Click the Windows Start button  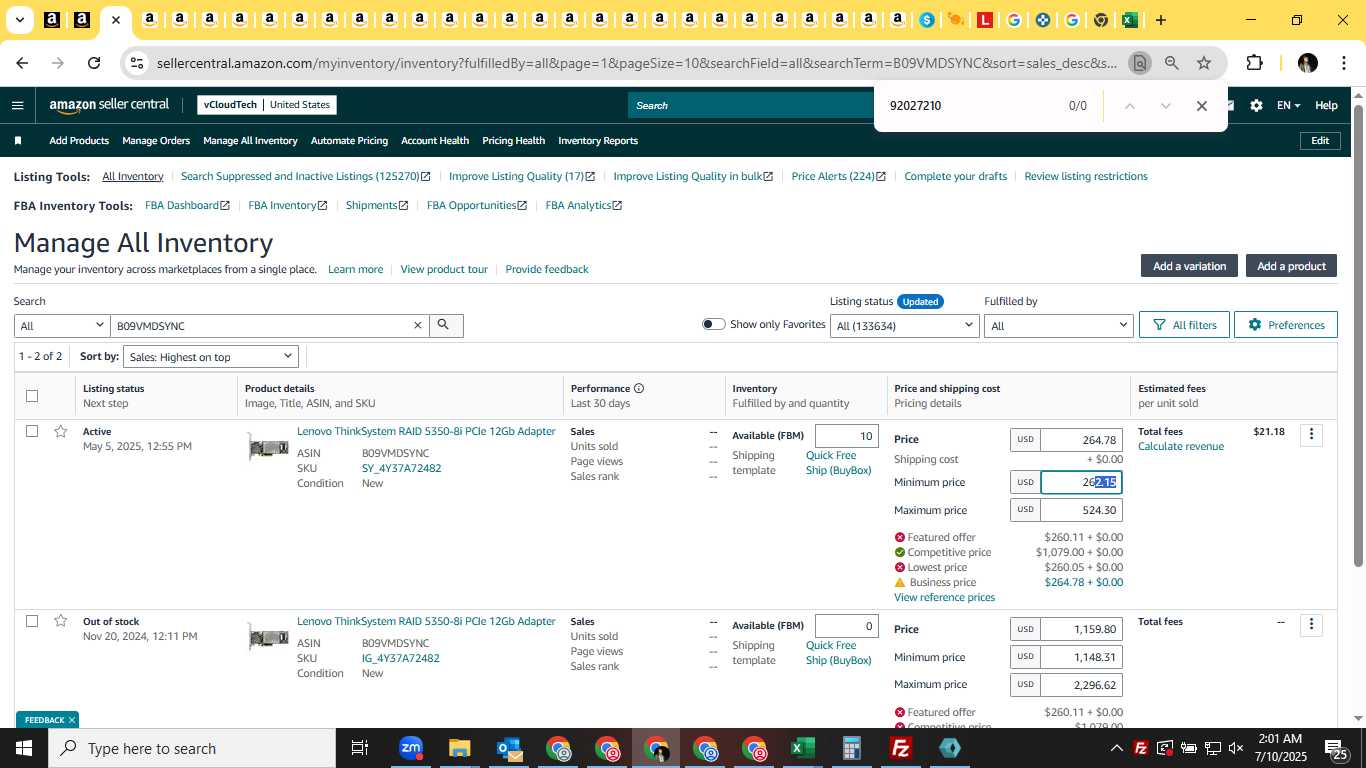tap(23, 748)
